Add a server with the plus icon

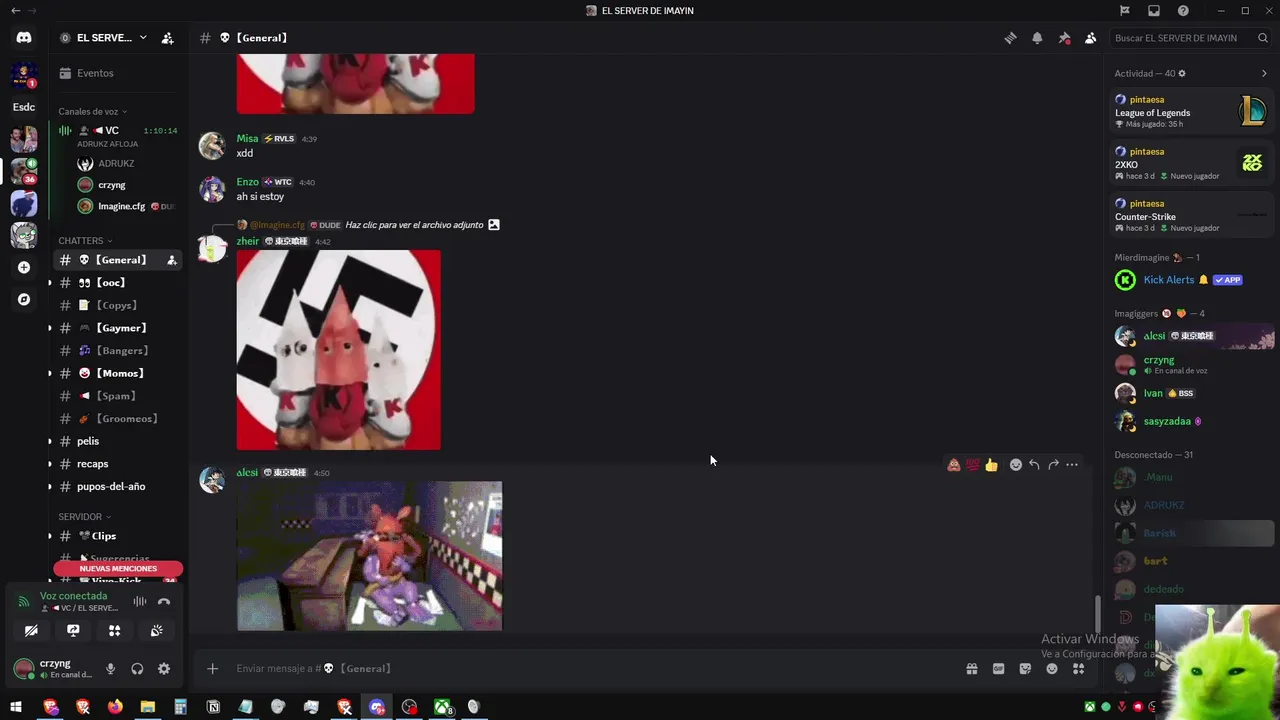point(24,267)
